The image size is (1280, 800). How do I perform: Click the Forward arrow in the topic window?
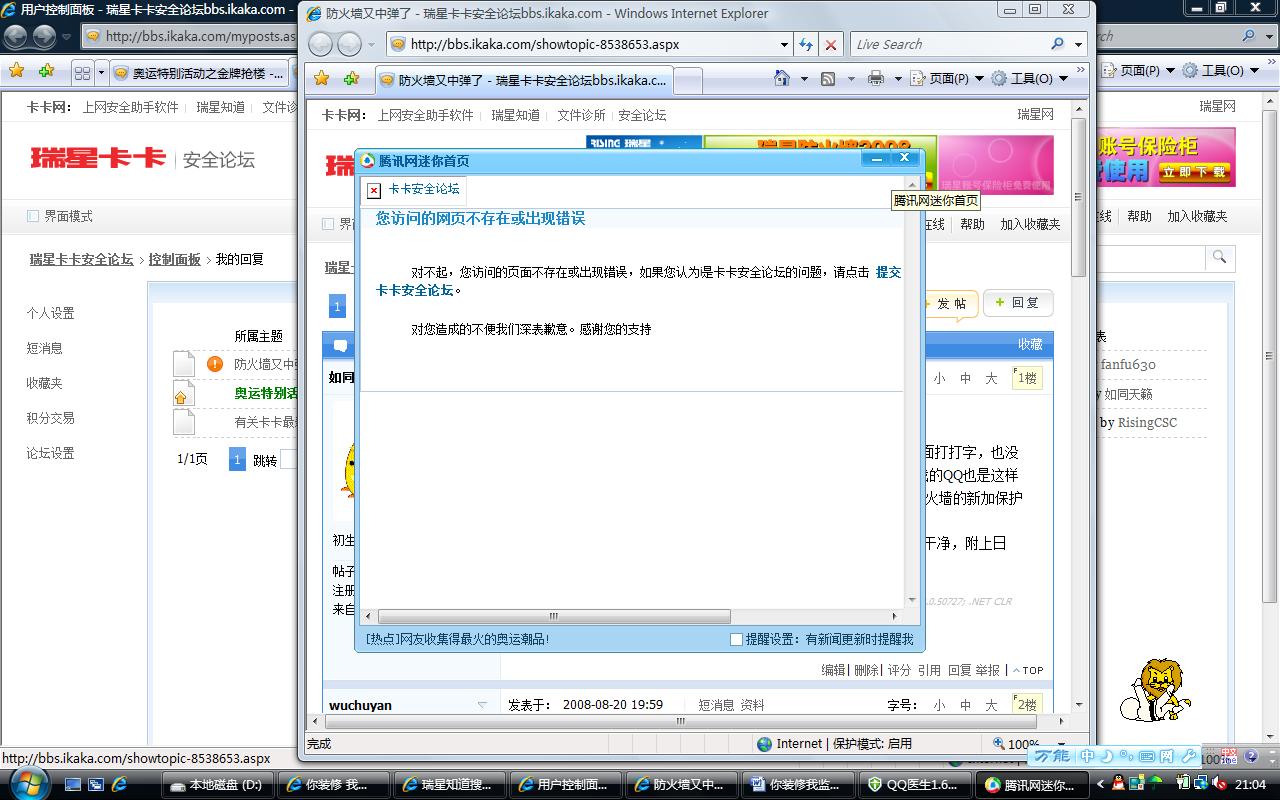(x=349, y=44)
